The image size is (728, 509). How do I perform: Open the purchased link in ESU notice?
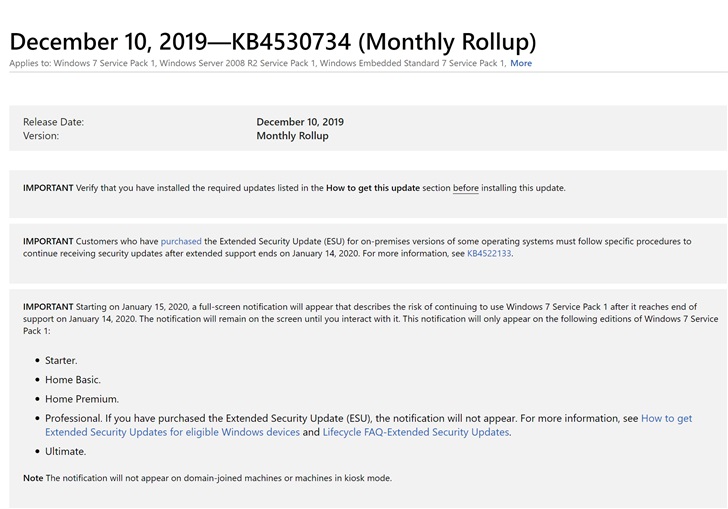pyautogui.click(x=181, y=241)
